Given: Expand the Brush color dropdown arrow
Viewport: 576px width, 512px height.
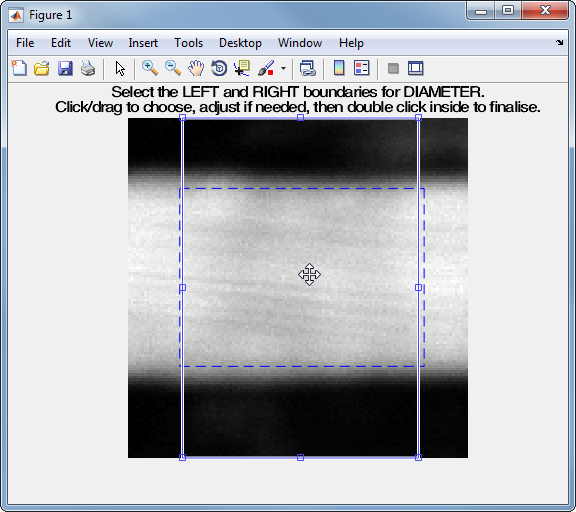Looking at the screenshot, I should tap(283, 68).
